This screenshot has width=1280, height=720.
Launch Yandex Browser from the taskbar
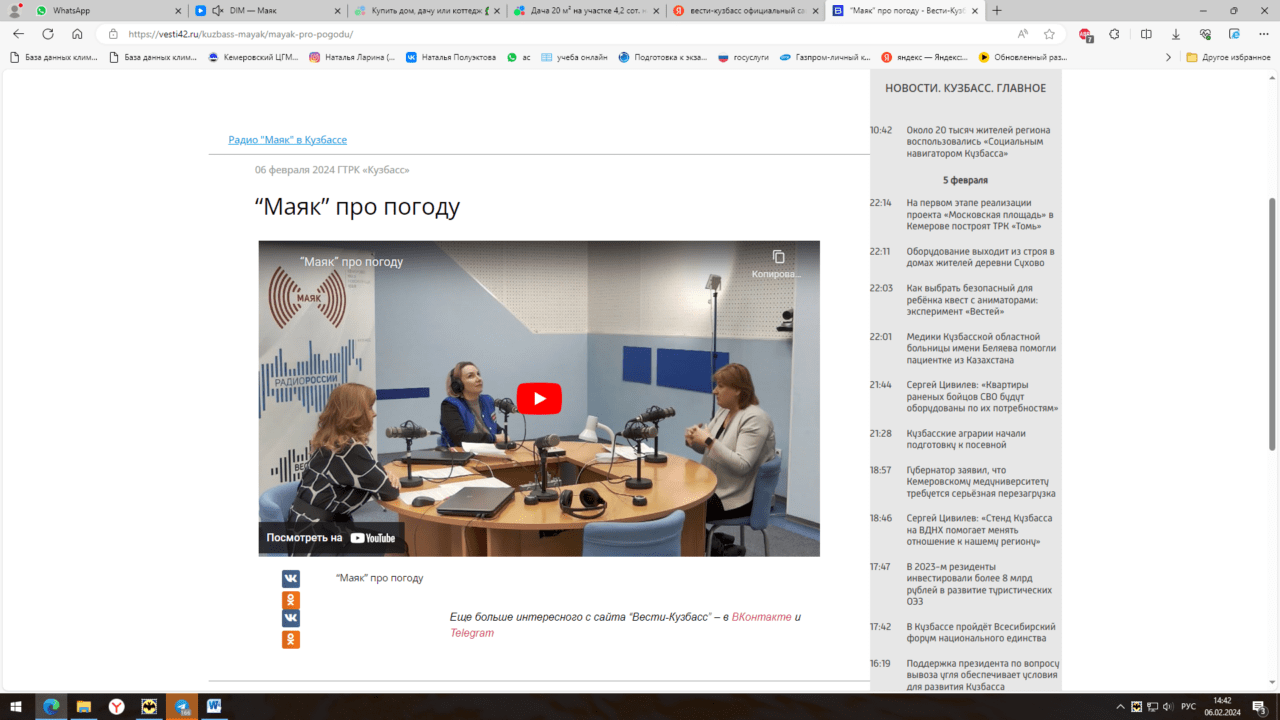117,706
